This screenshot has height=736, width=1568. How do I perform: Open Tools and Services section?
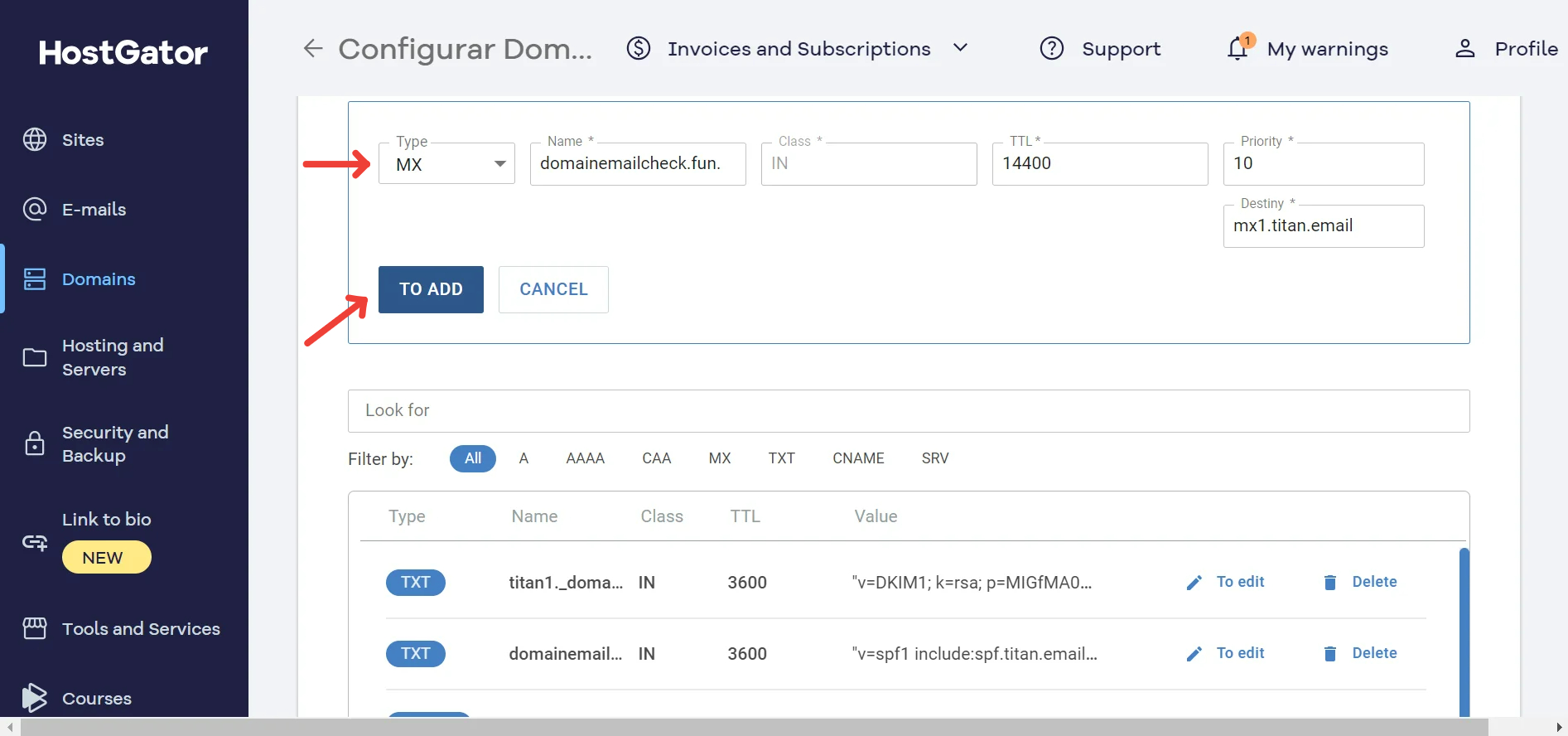[x=141, y=628]
